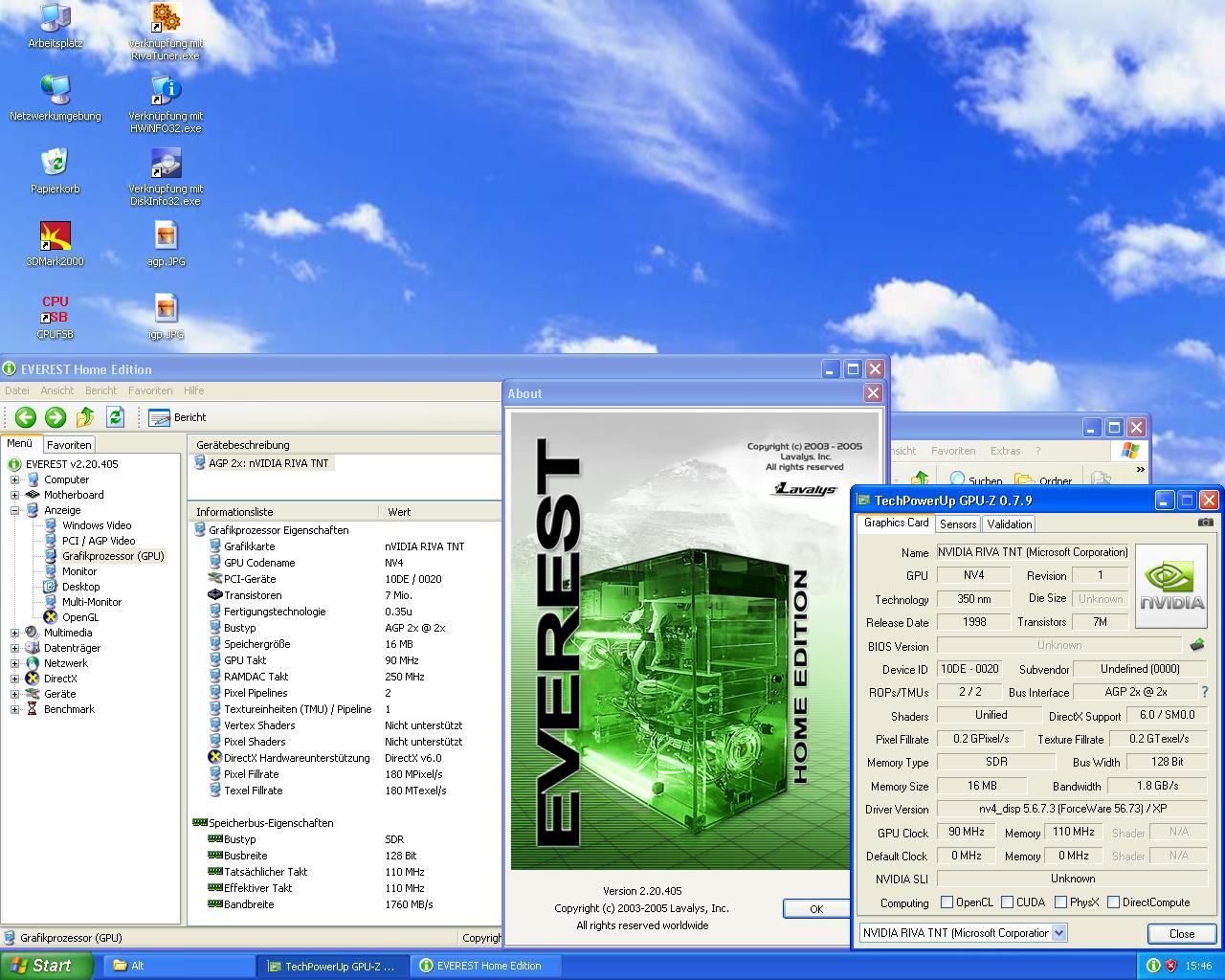Click the NVIDIA logo in GPU-Z
Image resolution: width=1225 pixels, height=980 pixels.
click(1170, 587)
